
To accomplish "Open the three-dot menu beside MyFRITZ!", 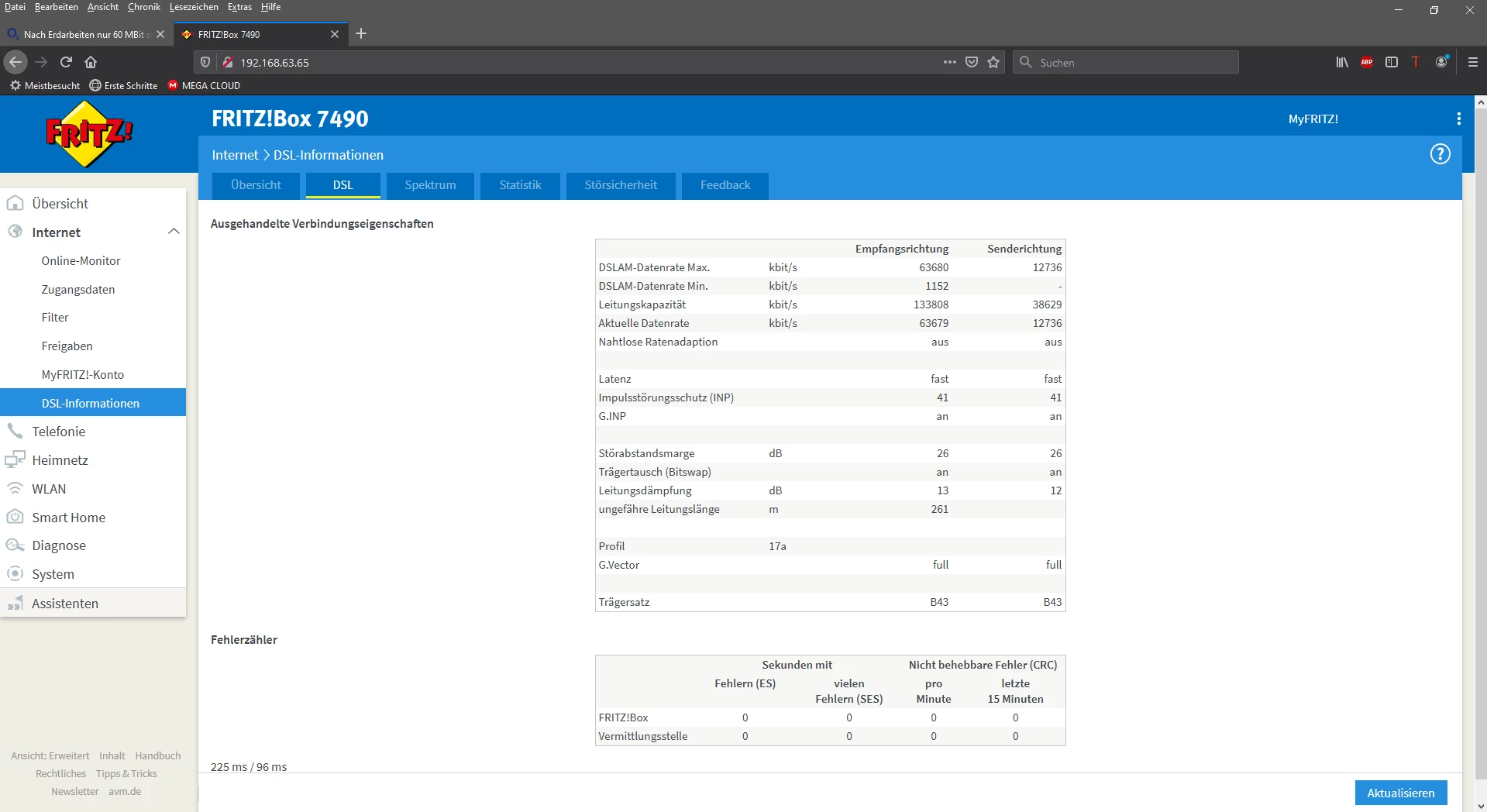I will click(1458, 119).
